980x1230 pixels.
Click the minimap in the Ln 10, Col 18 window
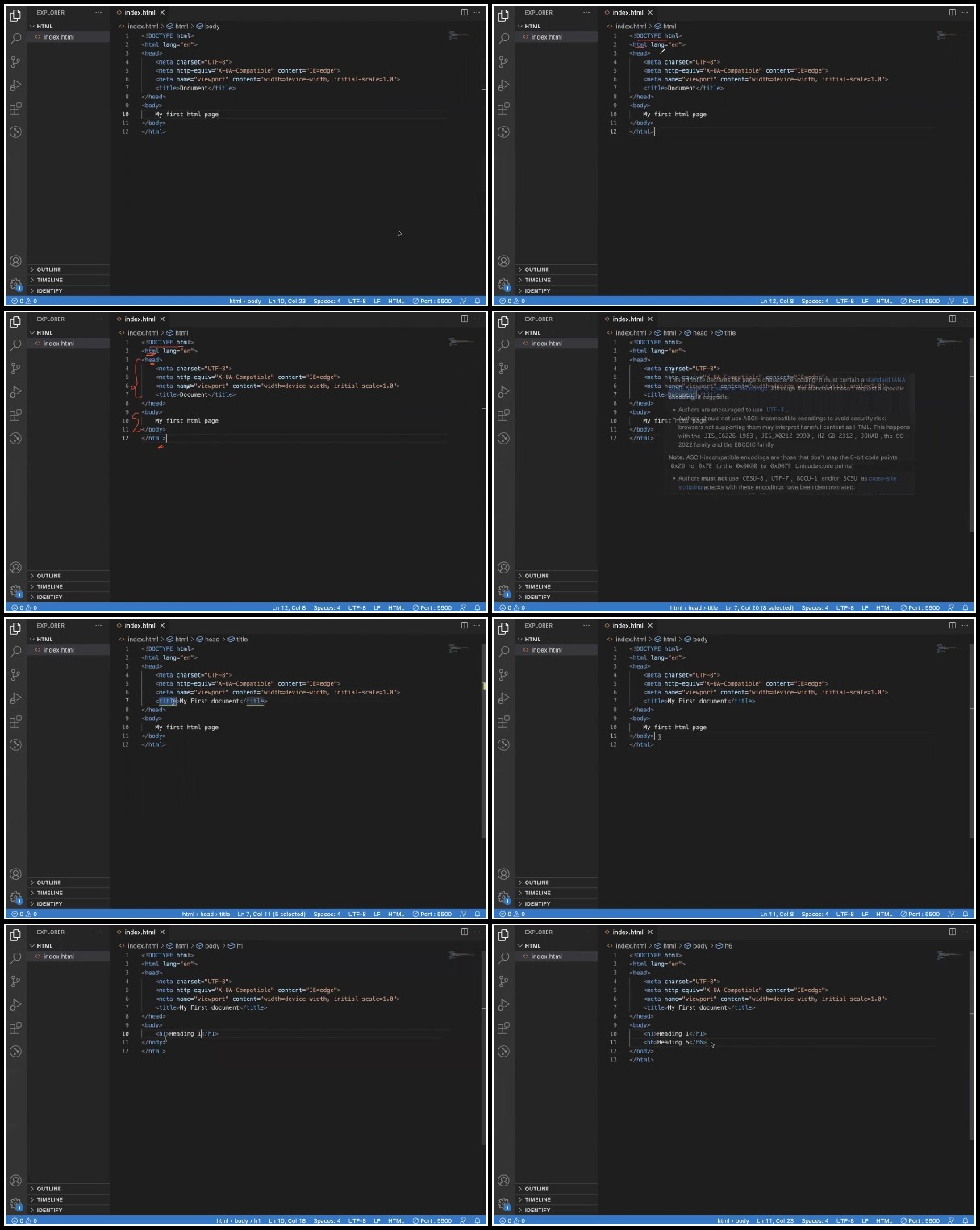point(461,955)
